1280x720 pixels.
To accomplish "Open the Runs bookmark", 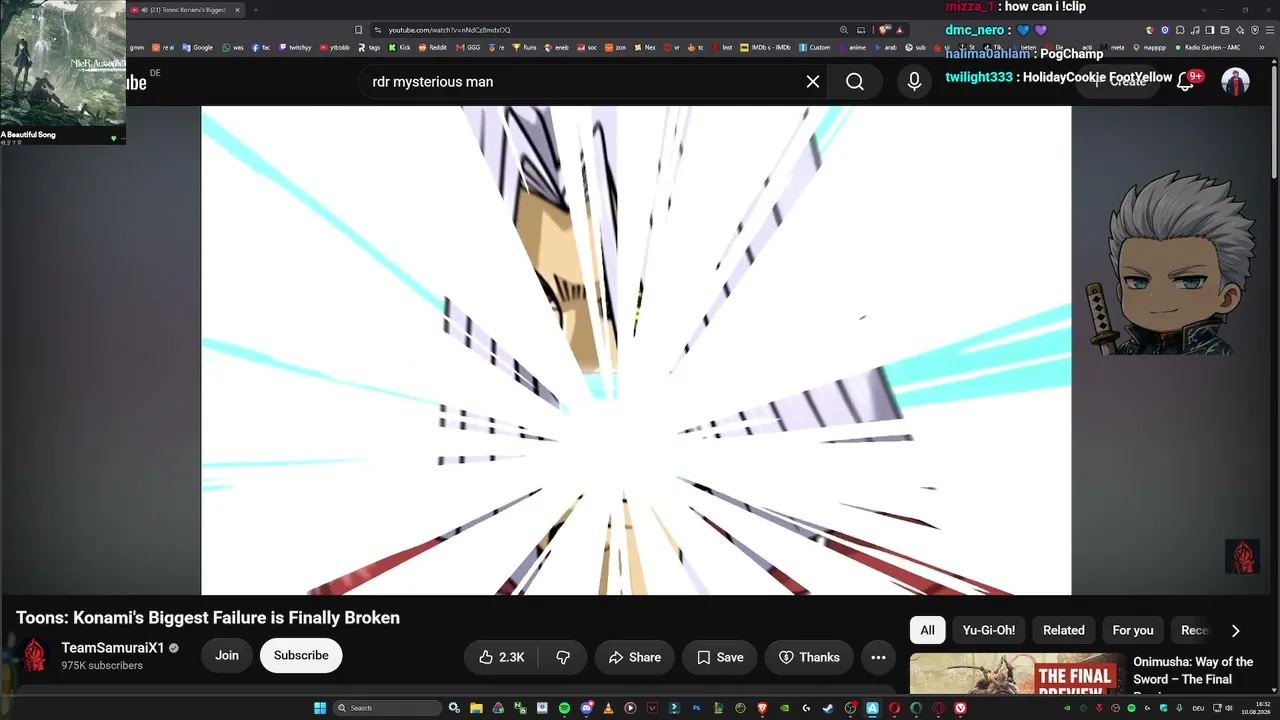I will (525, 47).
